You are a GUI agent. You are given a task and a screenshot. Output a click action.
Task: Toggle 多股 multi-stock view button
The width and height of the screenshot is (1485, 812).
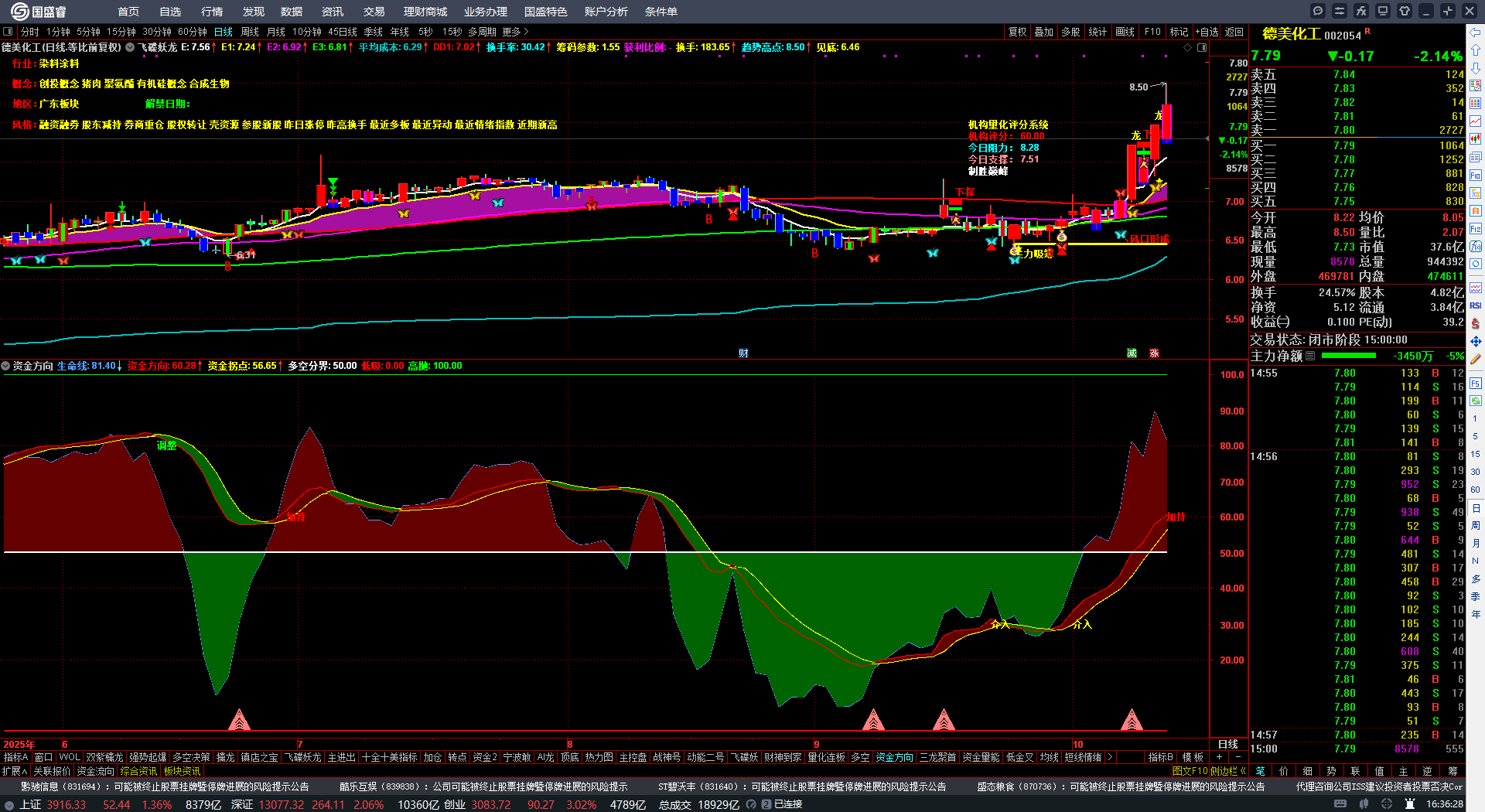(1070, 32)
